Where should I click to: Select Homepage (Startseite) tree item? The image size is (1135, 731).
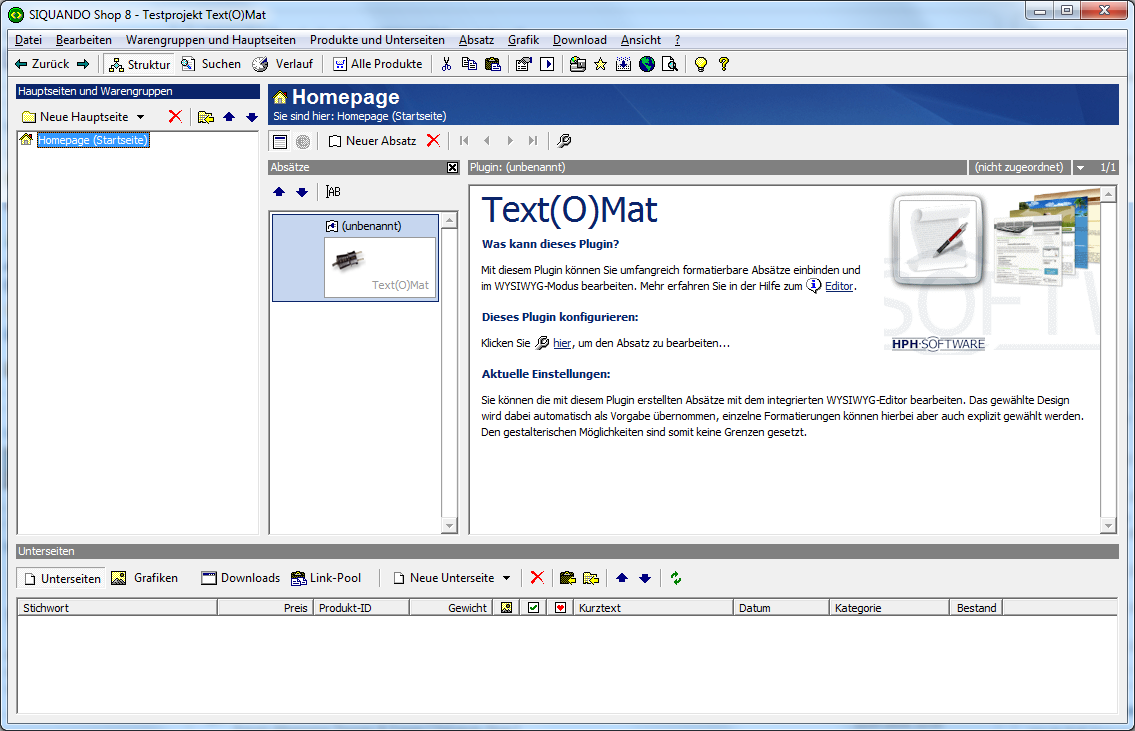[93, 140]
